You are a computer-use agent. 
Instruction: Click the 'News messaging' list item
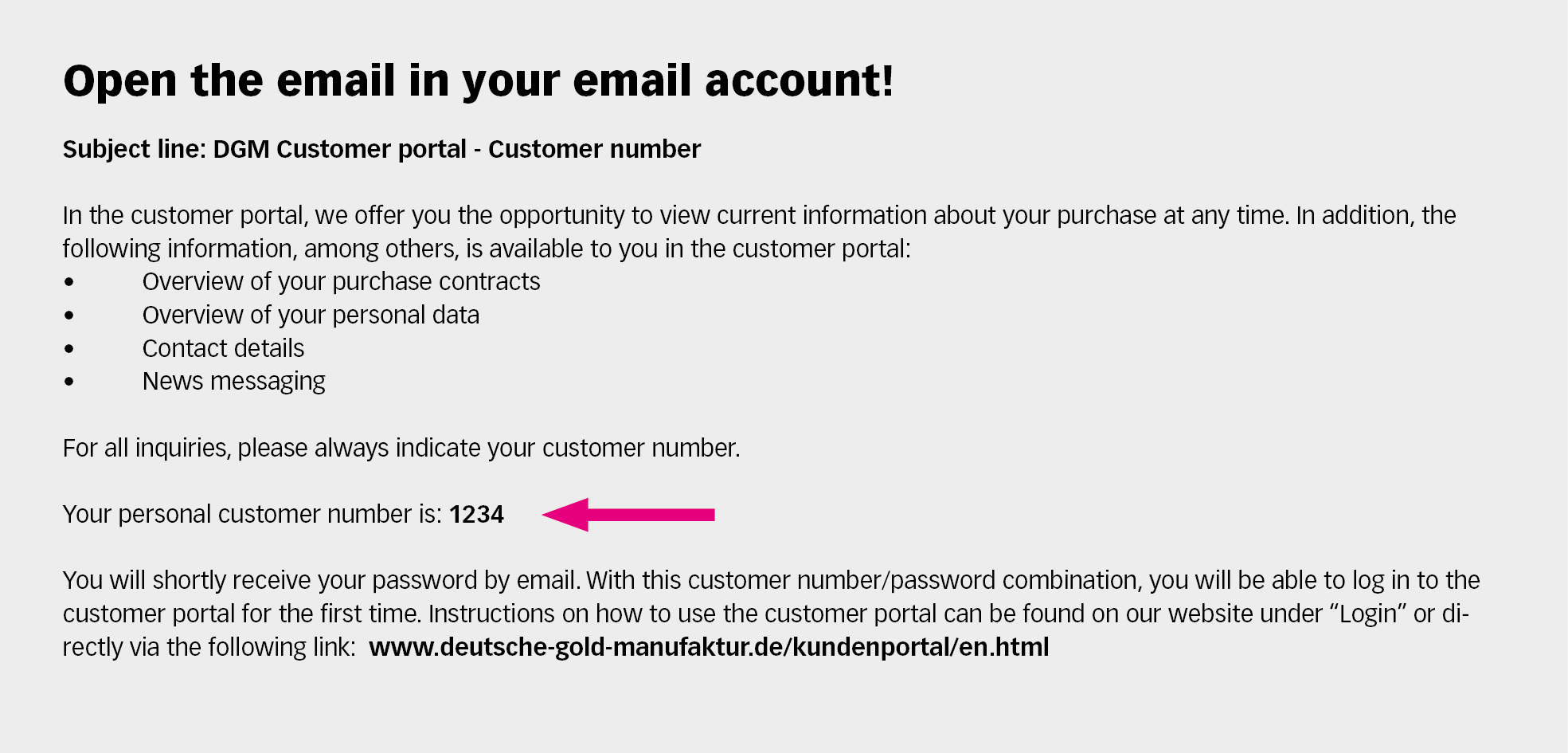click(x=233, y=382)
